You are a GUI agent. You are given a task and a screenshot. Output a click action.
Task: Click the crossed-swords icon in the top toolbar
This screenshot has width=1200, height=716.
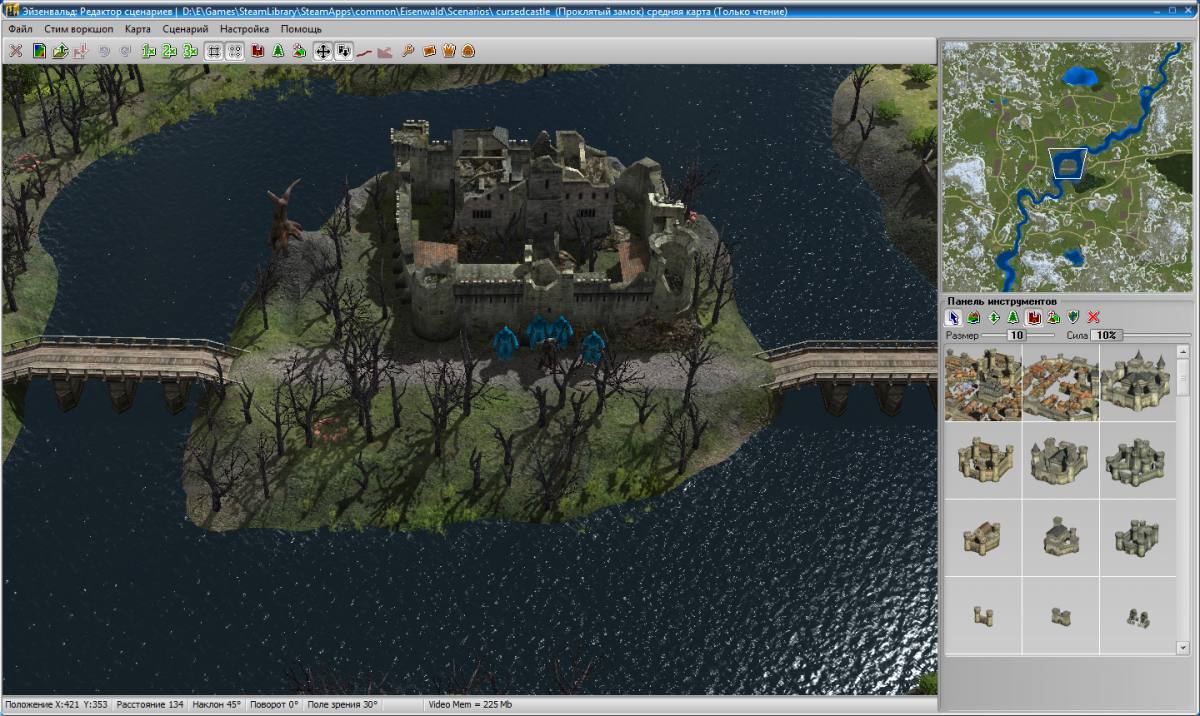tap(15, 51)
